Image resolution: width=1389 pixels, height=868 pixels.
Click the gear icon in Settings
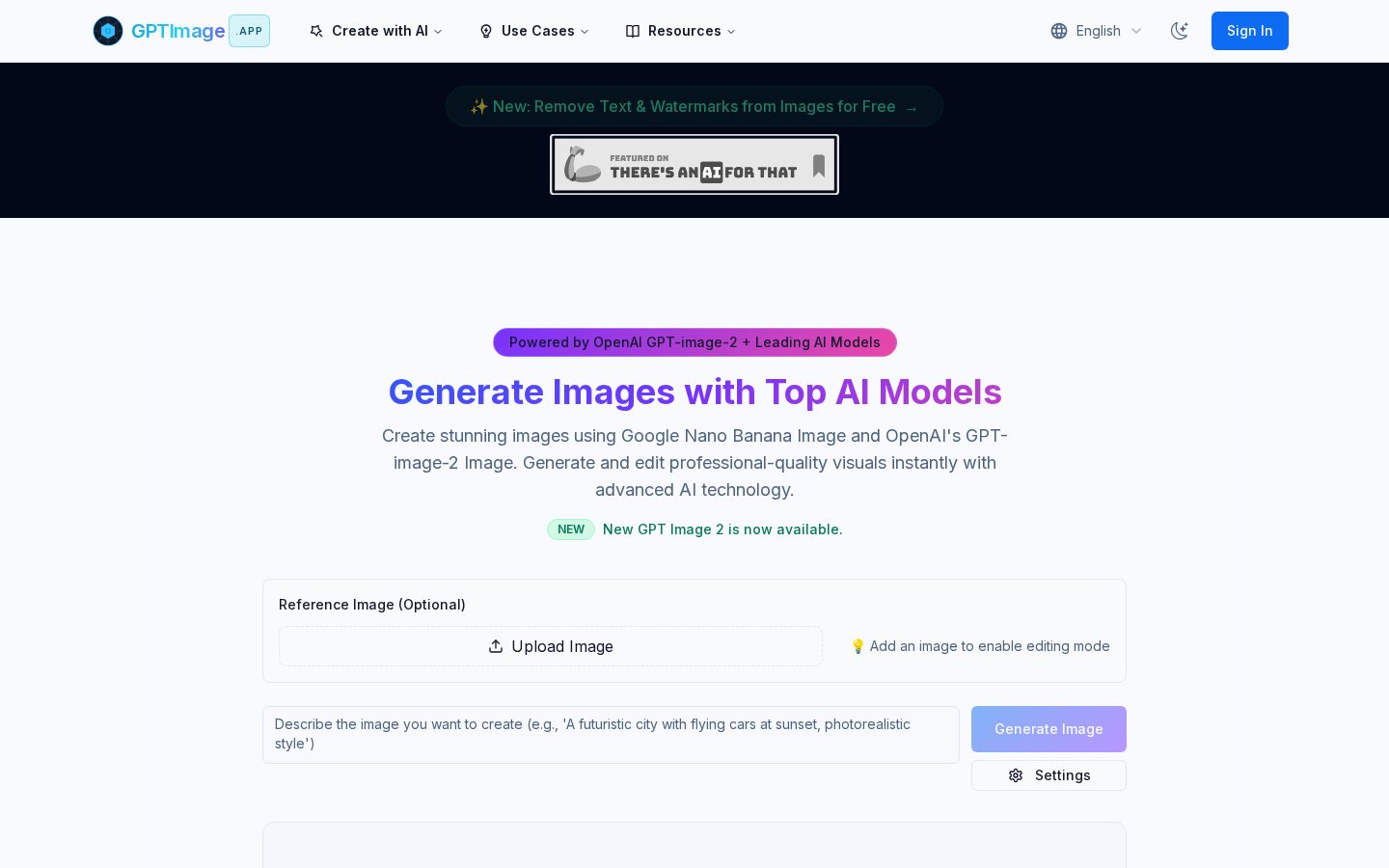point(1016,775)
